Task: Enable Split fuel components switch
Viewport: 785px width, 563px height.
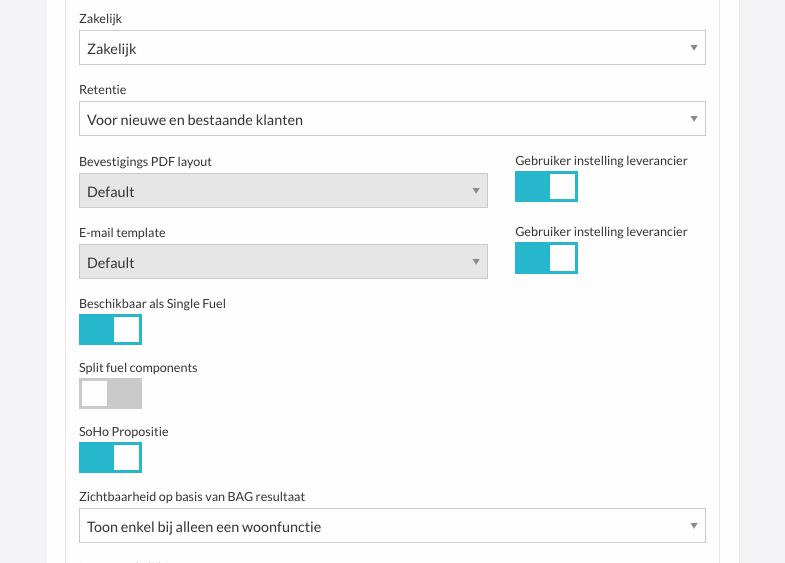Action: click(110, 394)
